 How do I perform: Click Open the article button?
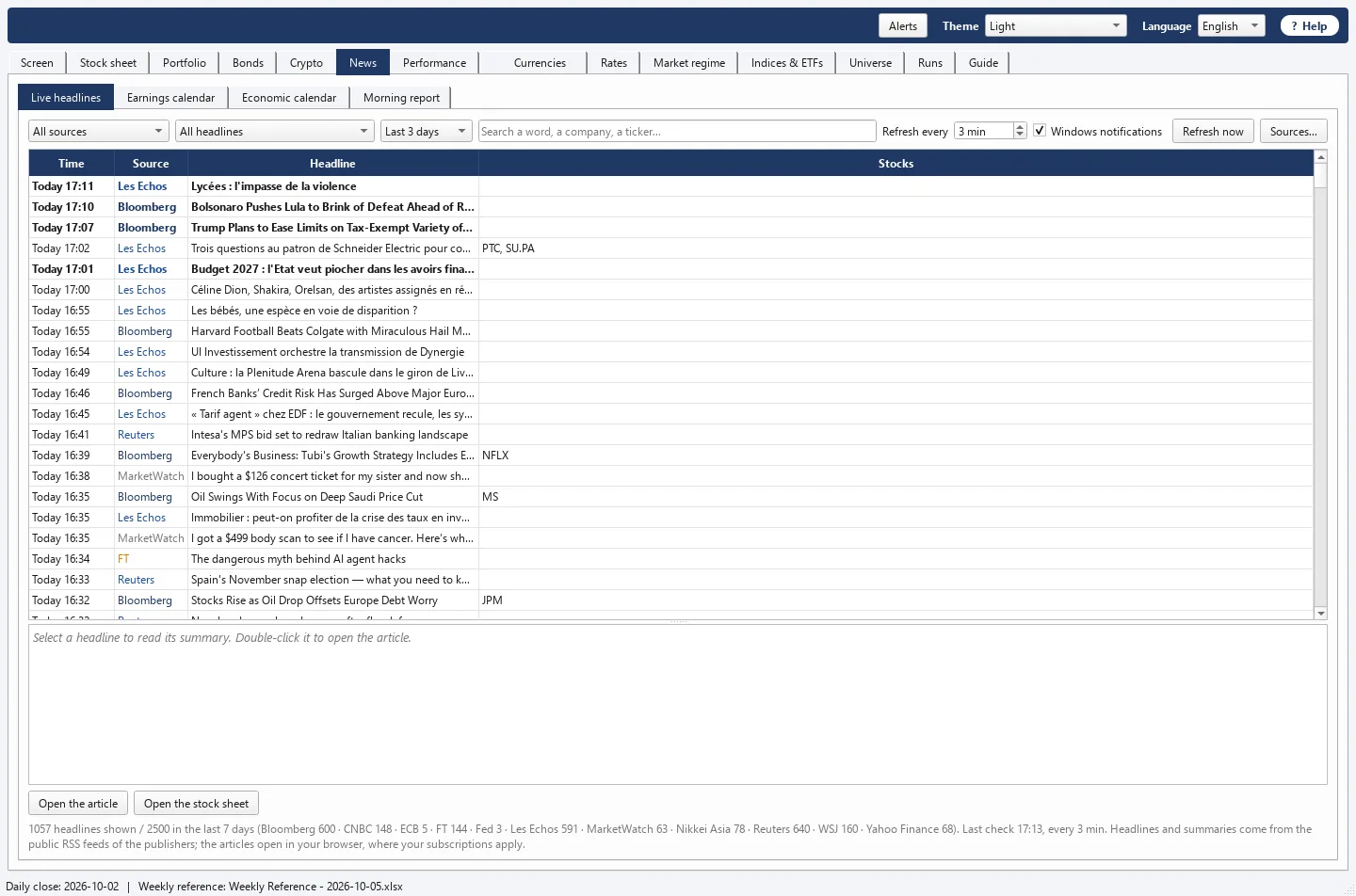pyautogui.click(x=78, y=804)
